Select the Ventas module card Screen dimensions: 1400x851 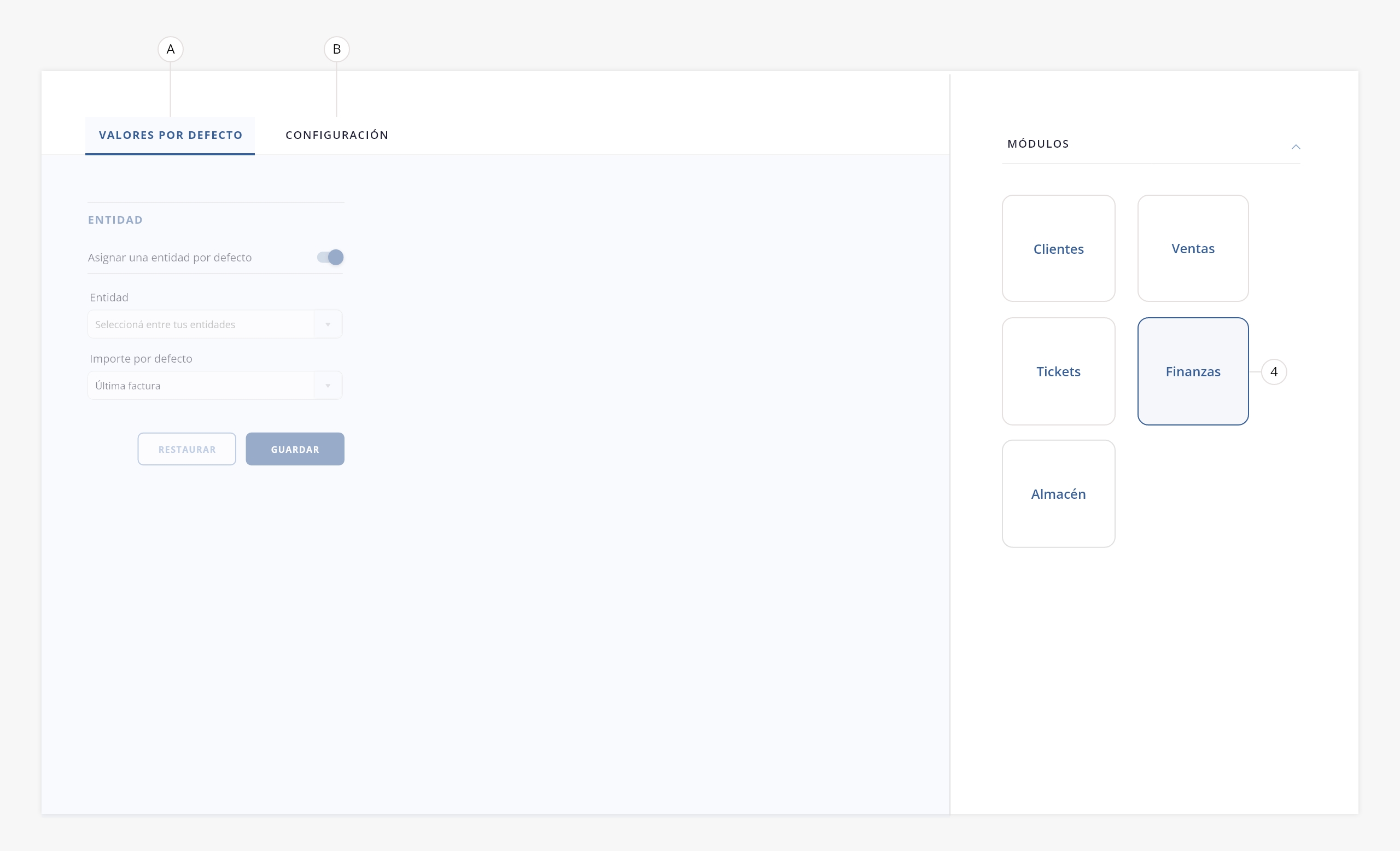point(1193,249)
